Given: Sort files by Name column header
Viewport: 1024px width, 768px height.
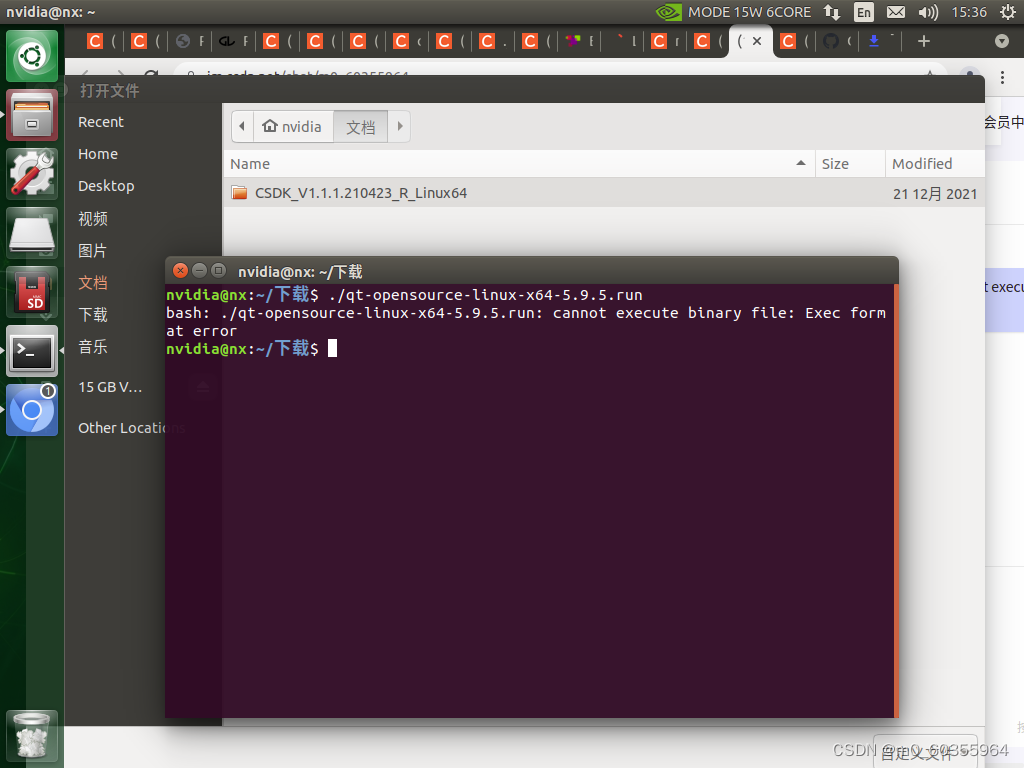Looking at the screenshot, I should [x=519, y=164].
